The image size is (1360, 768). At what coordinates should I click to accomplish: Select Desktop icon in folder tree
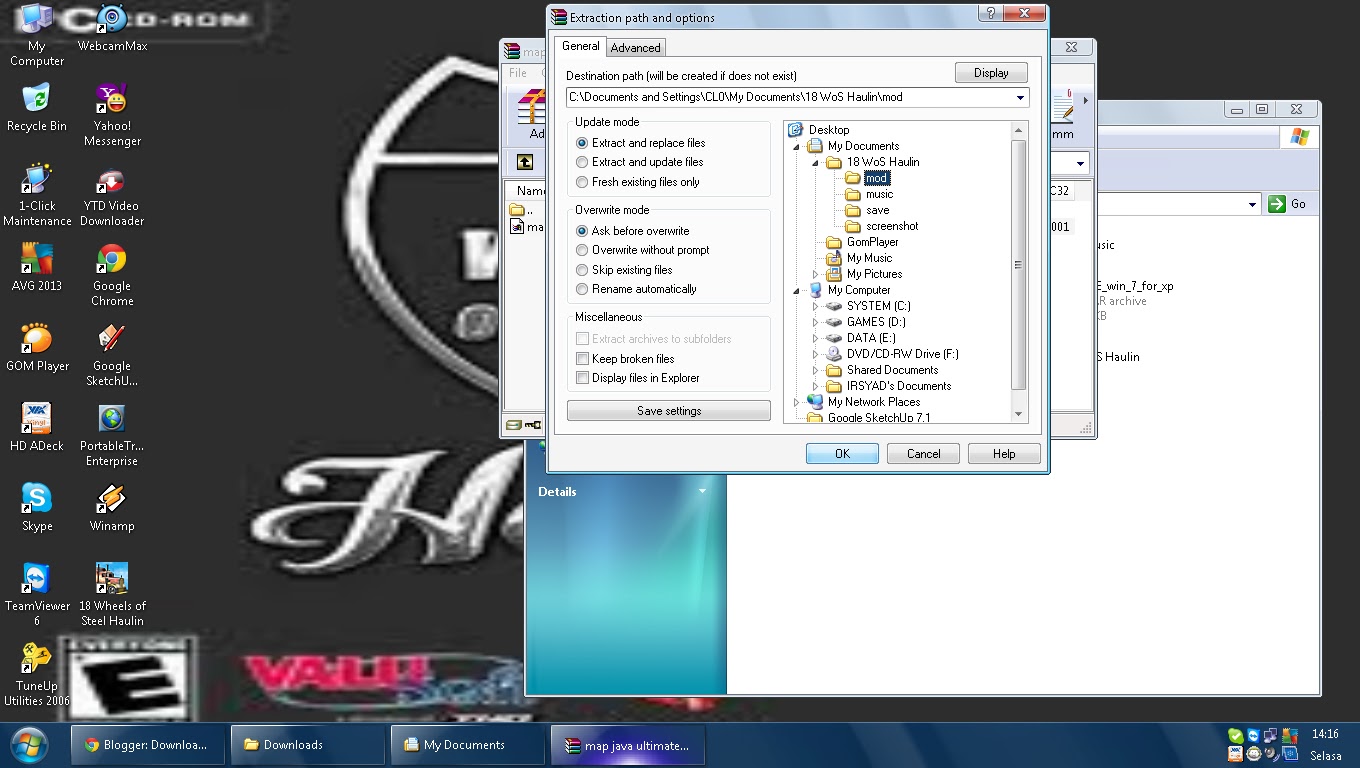[x=796, y=130]
